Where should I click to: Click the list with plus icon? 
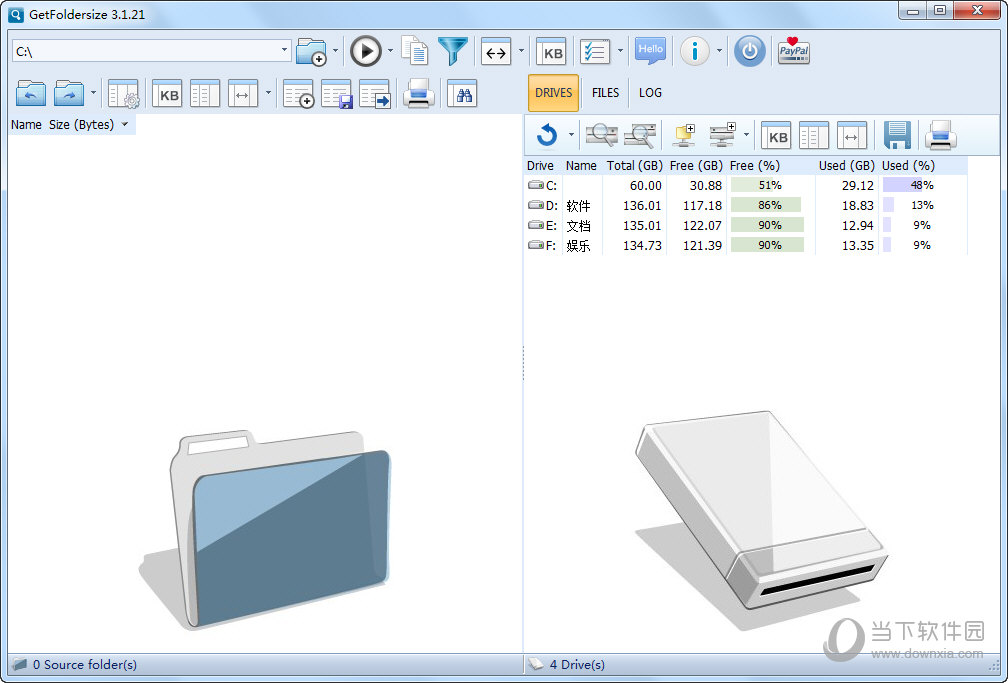(298, 94)
